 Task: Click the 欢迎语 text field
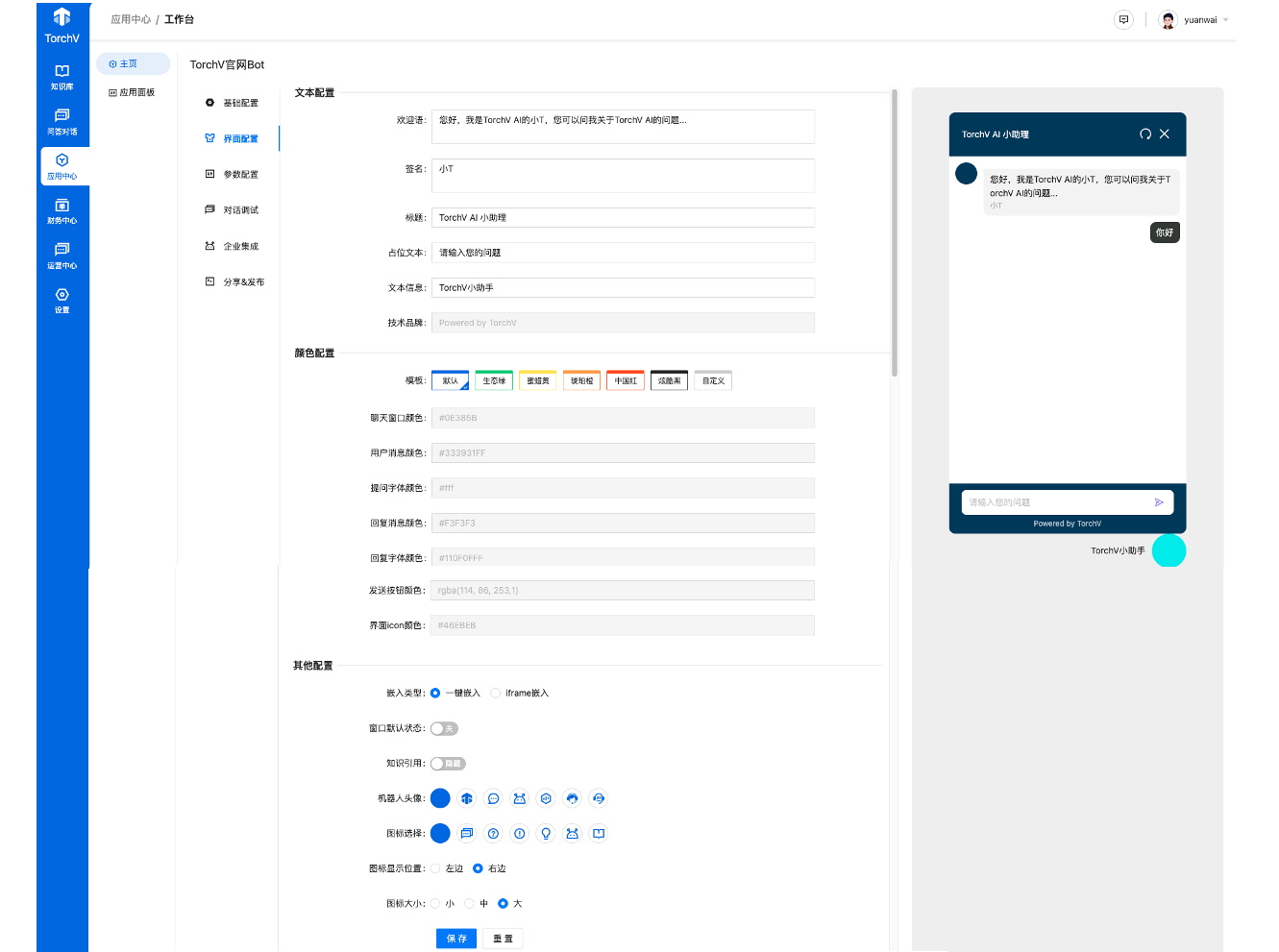tap(623, 127)
